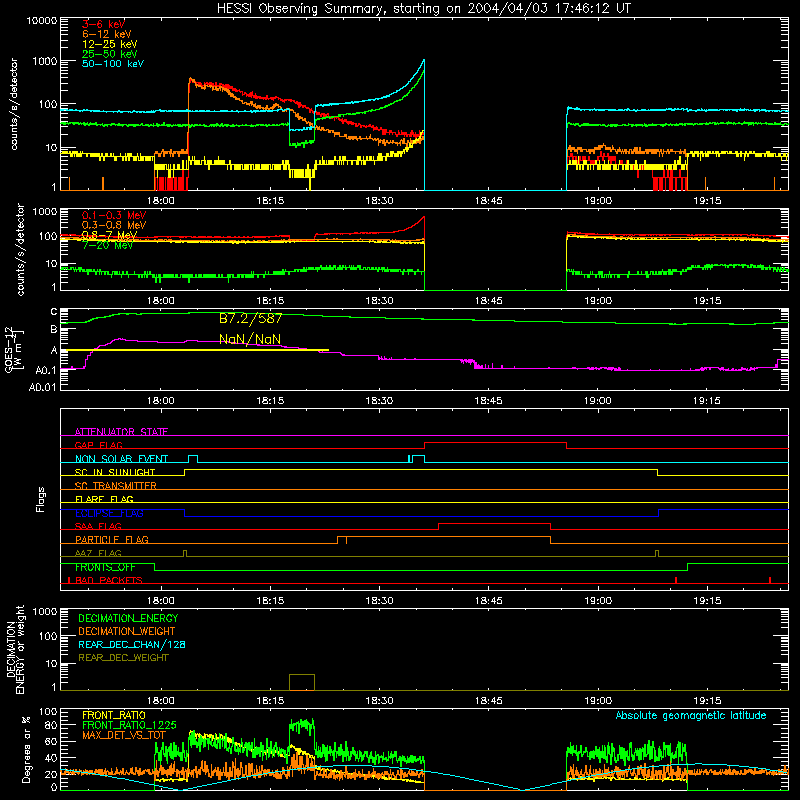This screenshot has height=800, width=800.
Task: Click the AAZ_FLAG label
Action: click(98, 553)
